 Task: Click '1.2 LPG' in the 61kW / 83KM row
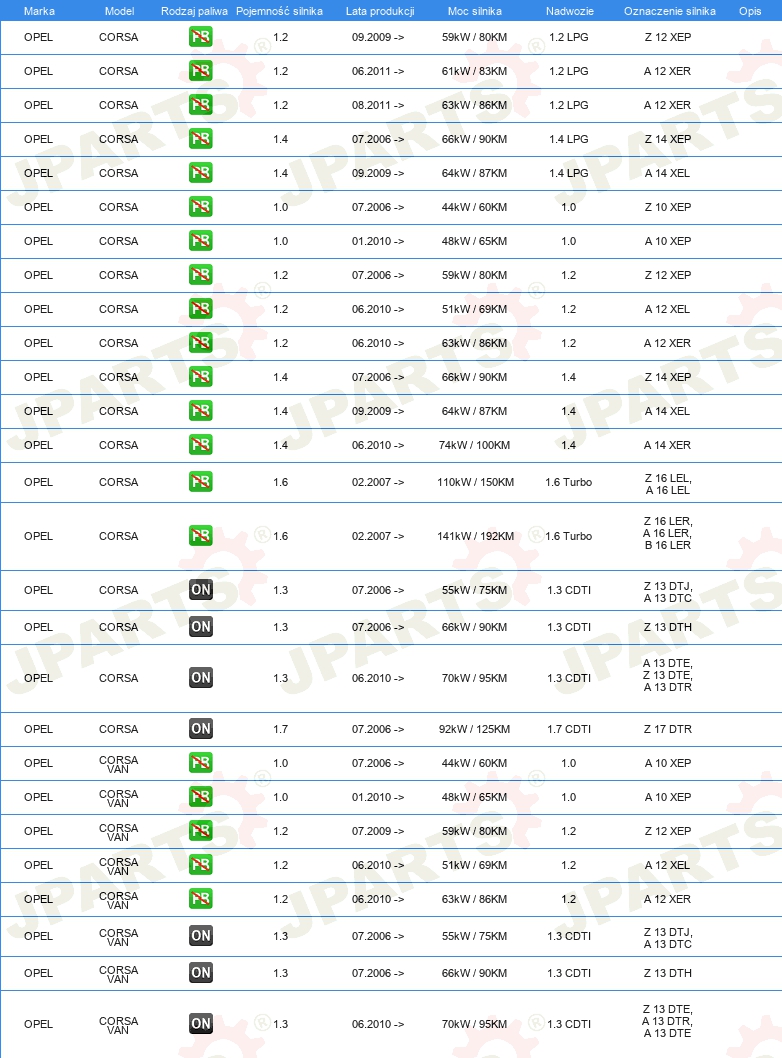coord(569,71)
